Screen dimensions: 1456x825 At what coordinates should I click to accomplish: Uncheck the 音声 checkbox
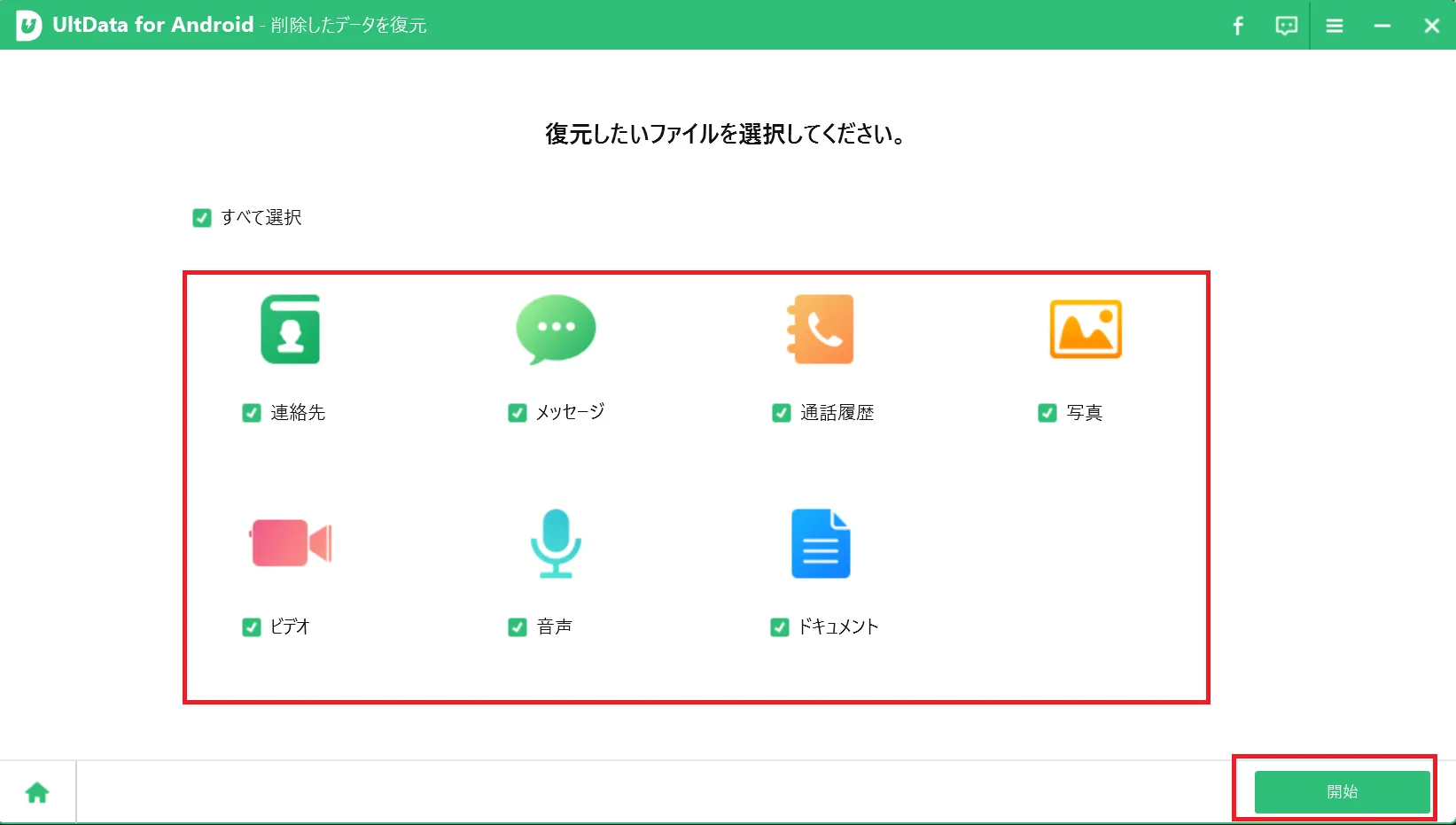(x=517, y=627)
